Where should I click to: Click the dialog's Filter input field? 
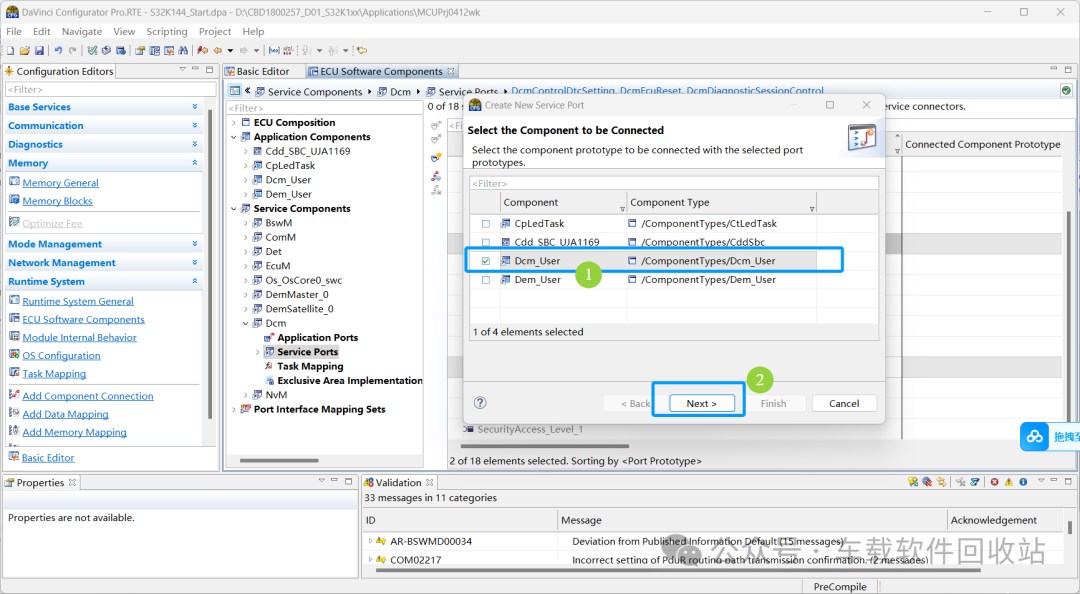[x=674, y=183]
